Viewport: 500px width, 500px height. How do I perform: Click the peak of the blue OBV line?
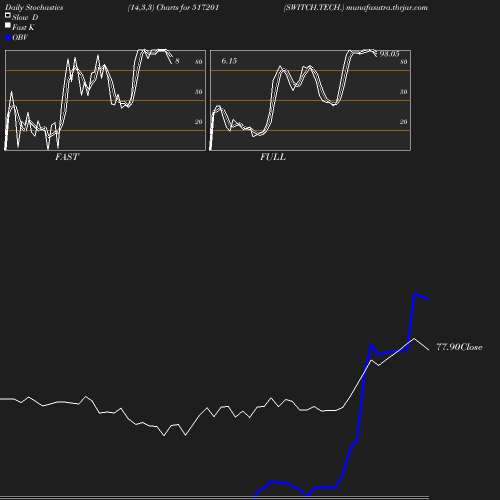414,294
